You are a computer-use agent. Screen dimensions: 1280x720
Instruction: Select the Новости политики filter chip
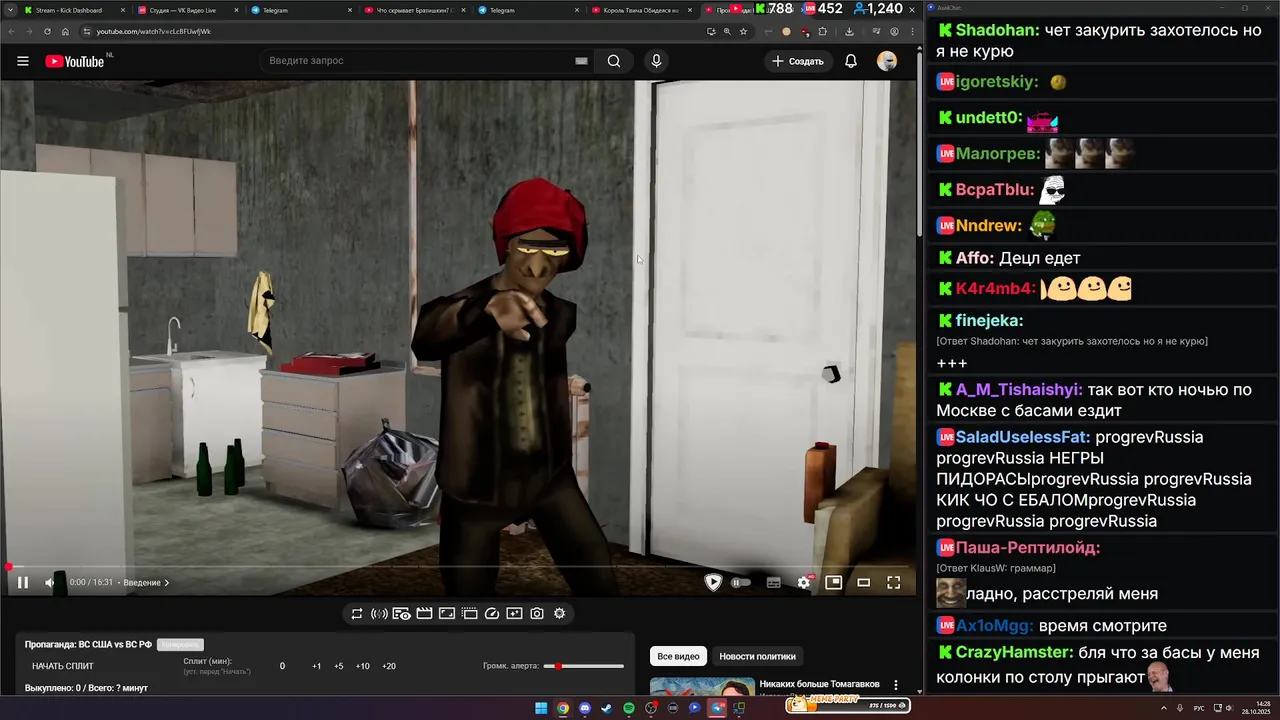(758, 656)
